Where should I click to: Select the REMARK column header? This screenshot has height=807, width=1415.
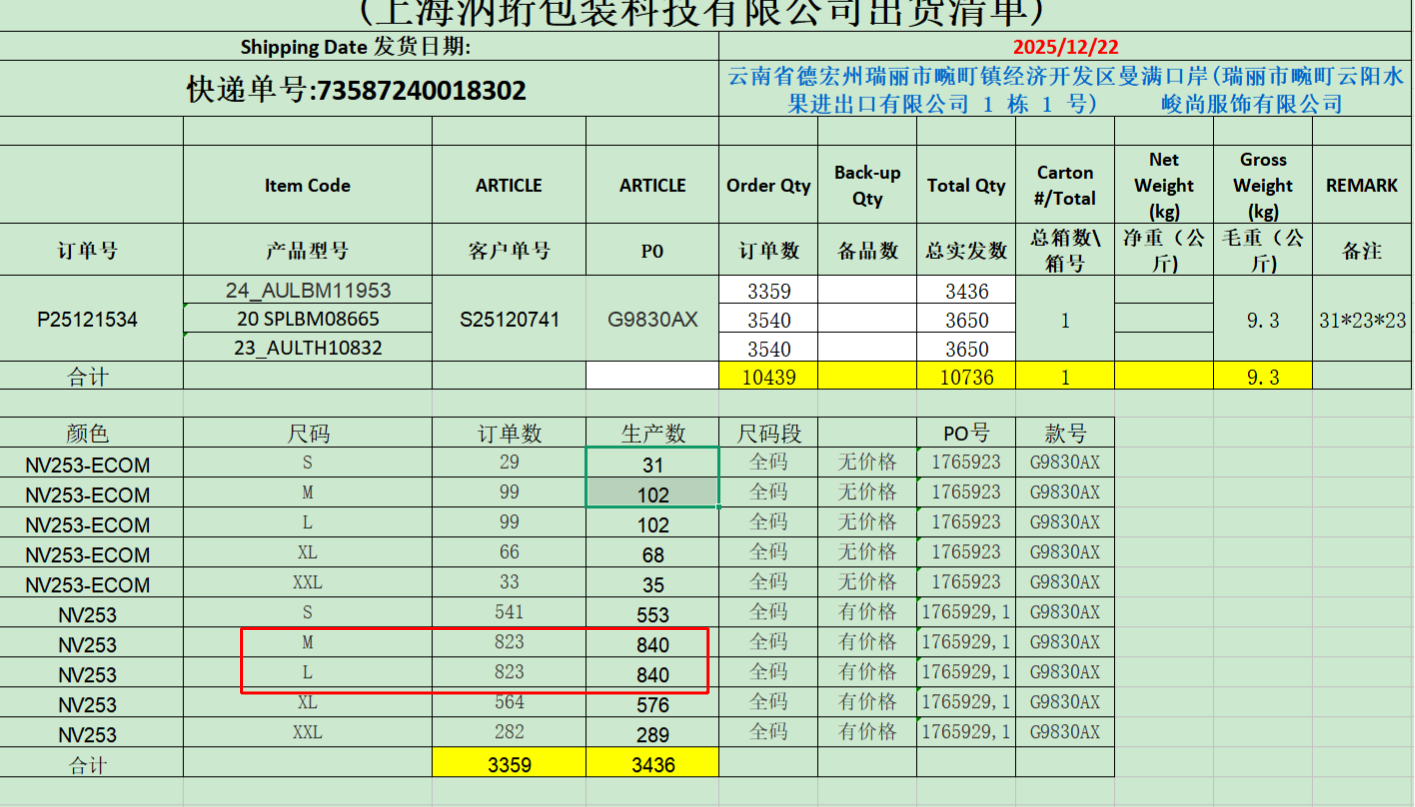click(1362, 185)
